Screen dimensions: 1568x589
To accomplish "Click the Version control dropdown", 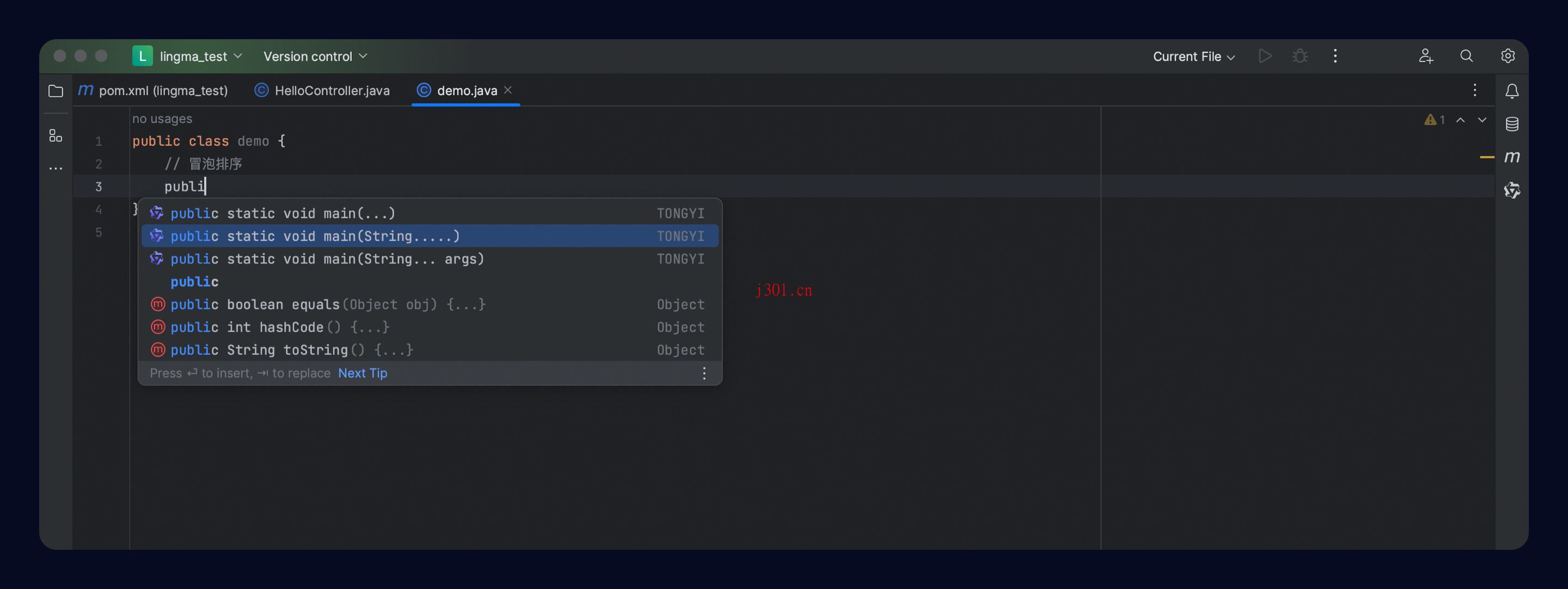I will coord(315,56).
